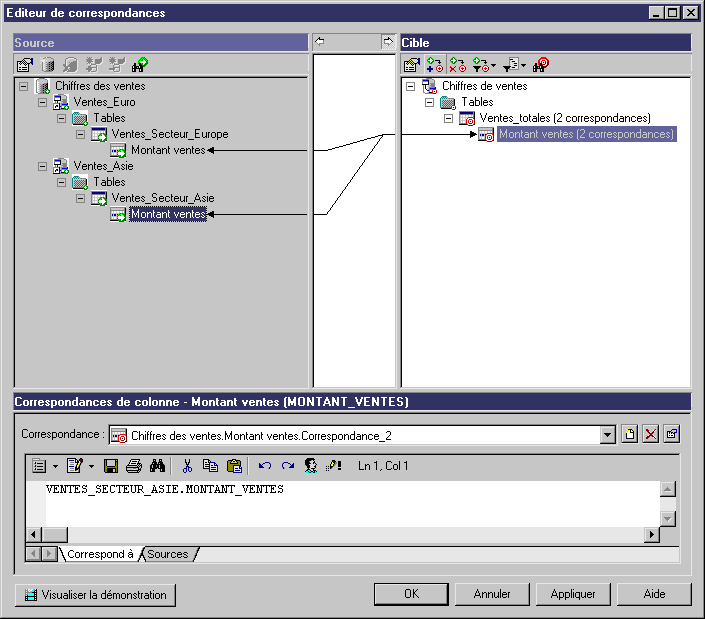Screen dimensions: 705x619
Task: Click the find binoculars icon in expression toolbar
Action: click(157, 466)
